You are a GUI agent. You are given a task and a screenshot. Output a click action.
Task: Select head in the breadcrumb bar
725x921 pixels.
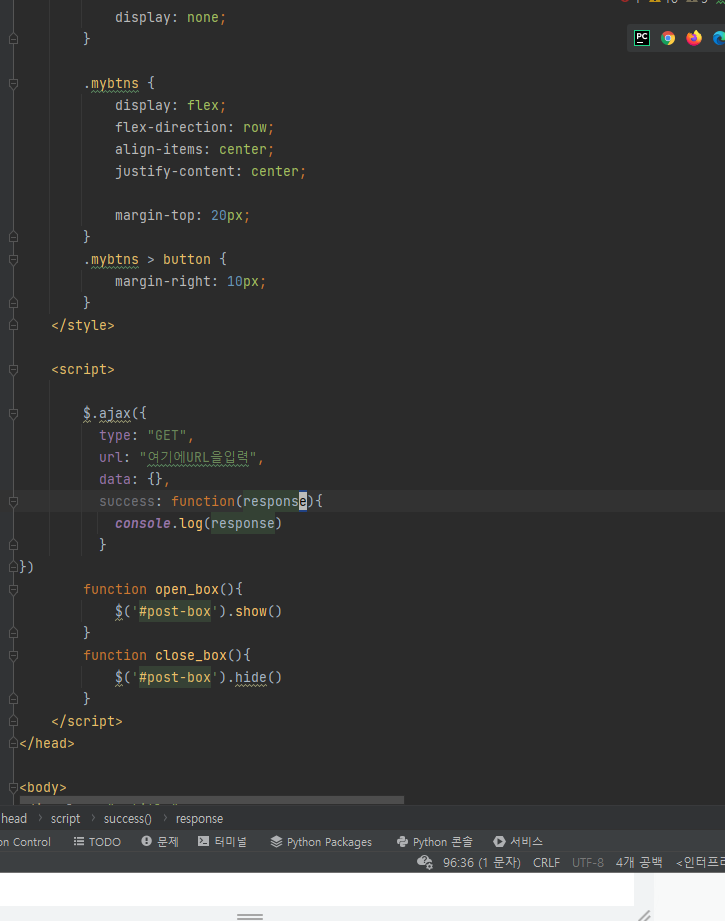coord(14,818)
